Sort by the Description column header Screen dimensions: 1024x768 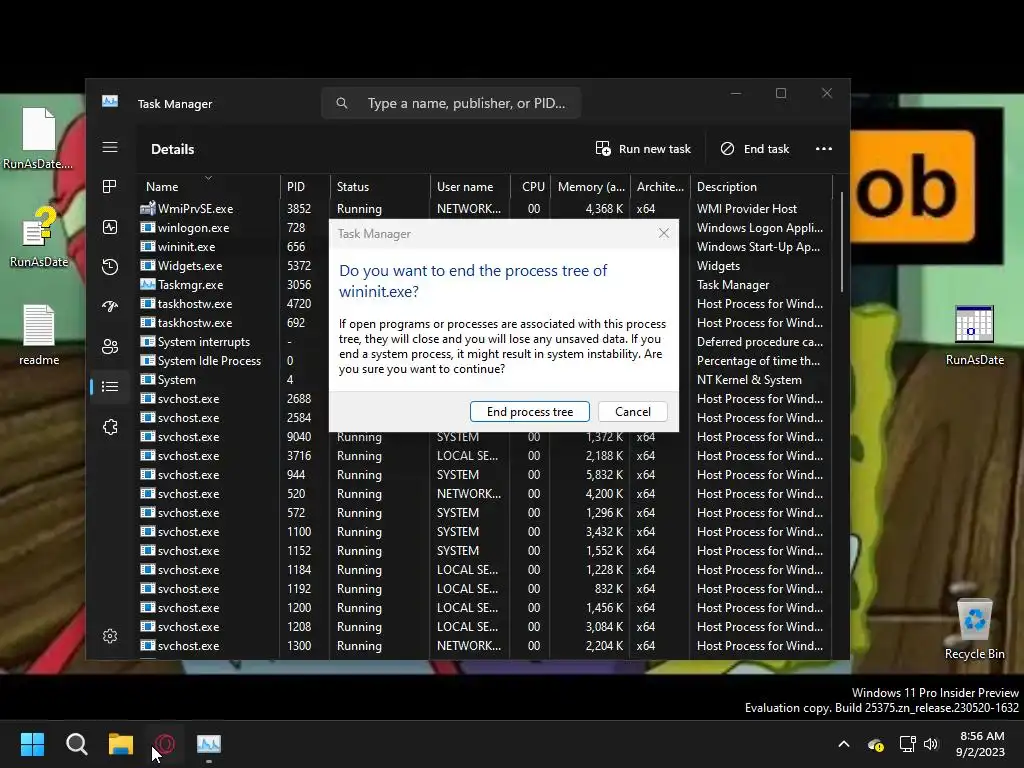point(761,186)
